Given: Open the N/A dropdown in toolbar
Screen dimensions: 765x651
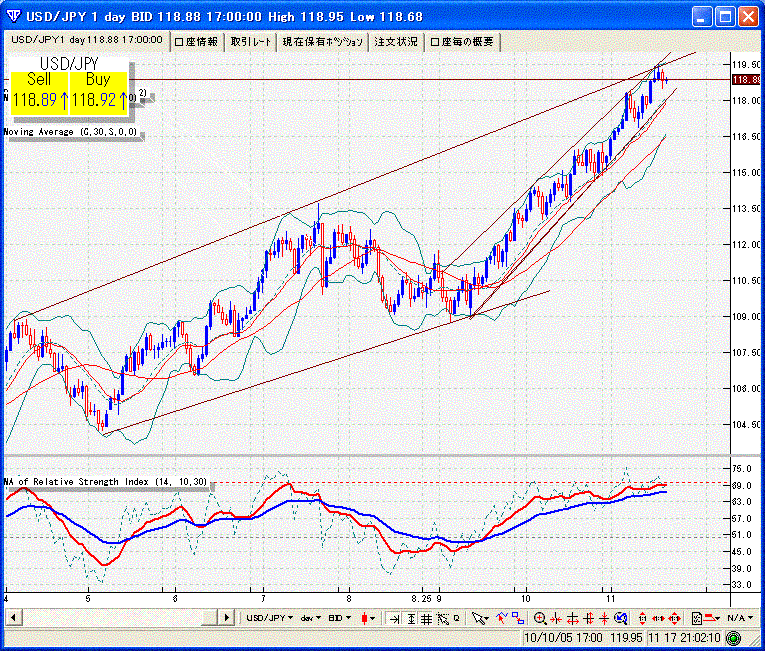Looking at the screenshot, I should [740, 618].
